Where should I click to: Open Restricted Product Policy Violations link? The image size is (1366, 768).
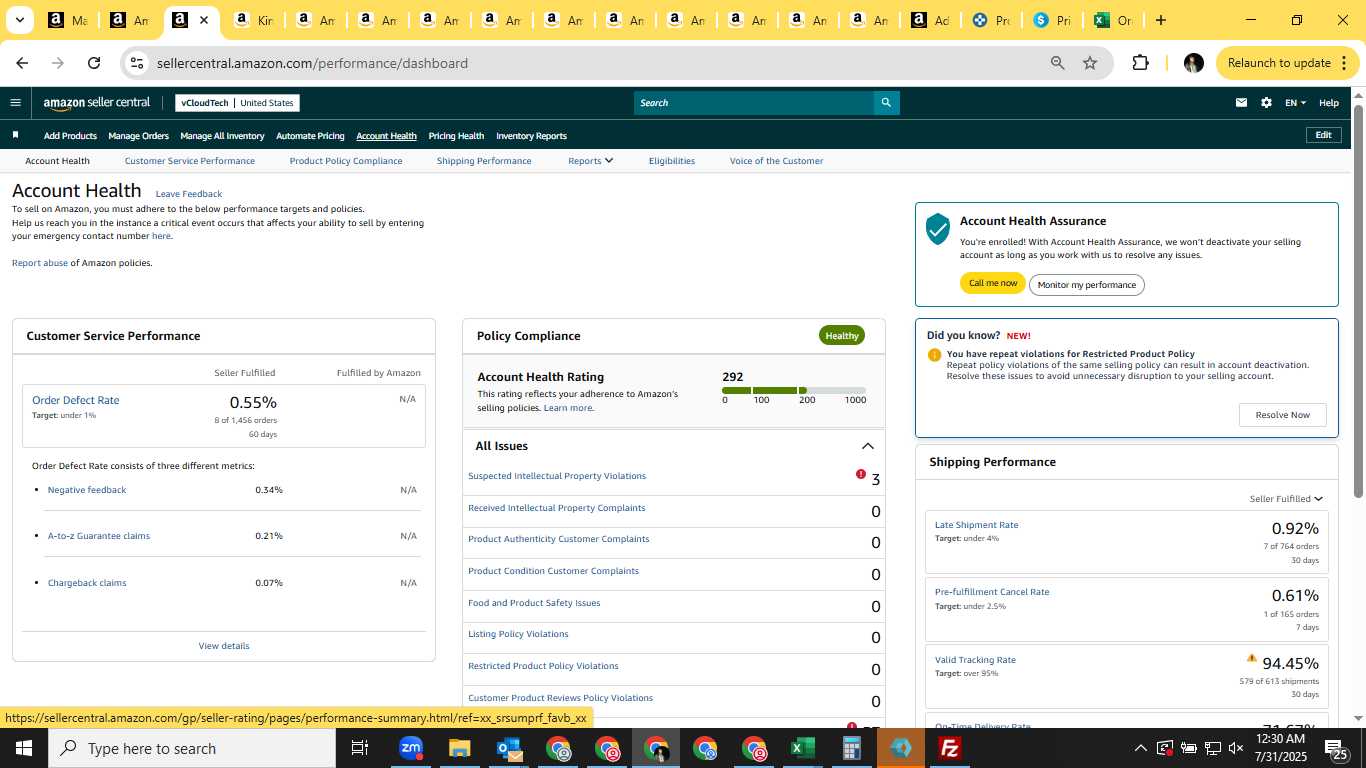tap(543, 666)
